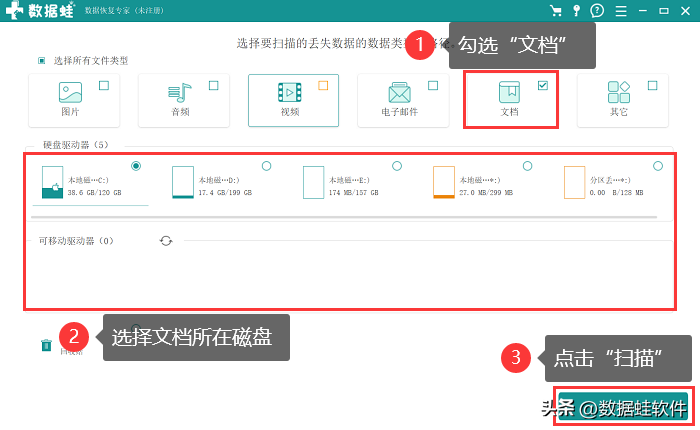700x430 pixels.
Task: Enable the 视频 video checkbox
Action: pos(323,86)
